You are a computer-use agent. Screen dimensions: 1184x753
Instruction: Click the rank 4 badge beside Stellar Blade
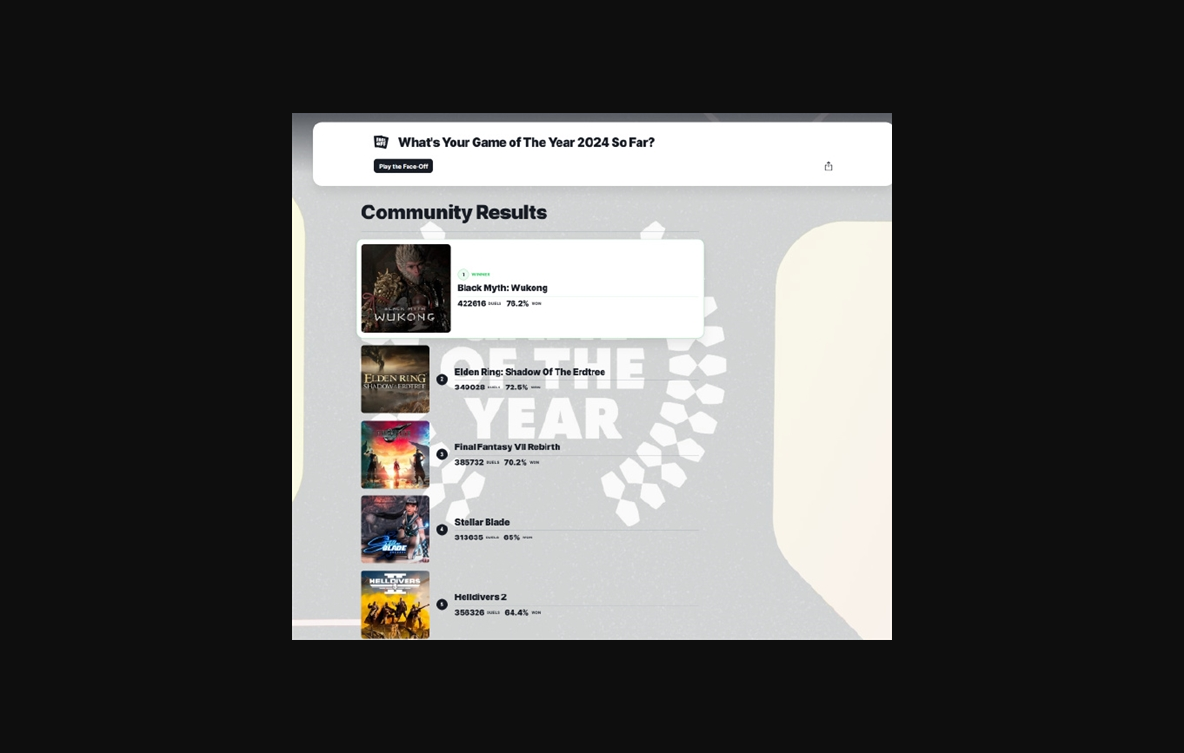coord(442,529)
